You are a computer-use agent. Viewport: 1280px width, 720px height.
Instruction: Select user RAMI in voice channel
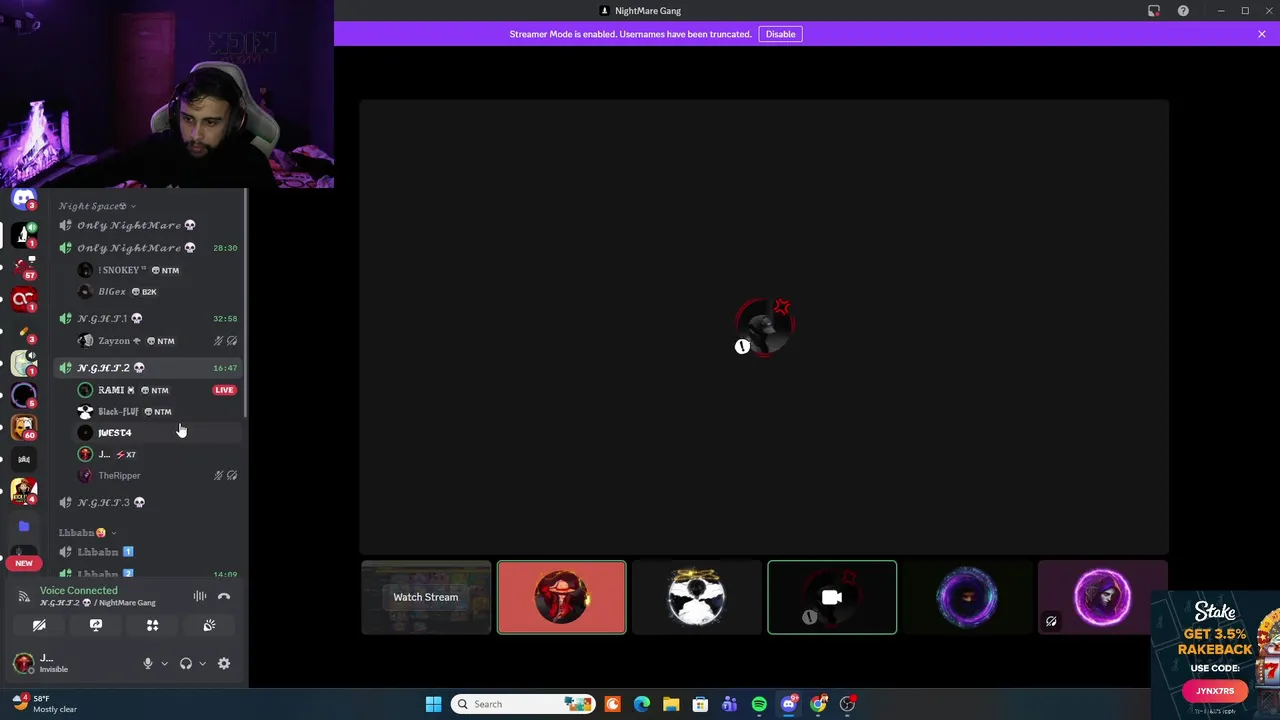(158, 390)
